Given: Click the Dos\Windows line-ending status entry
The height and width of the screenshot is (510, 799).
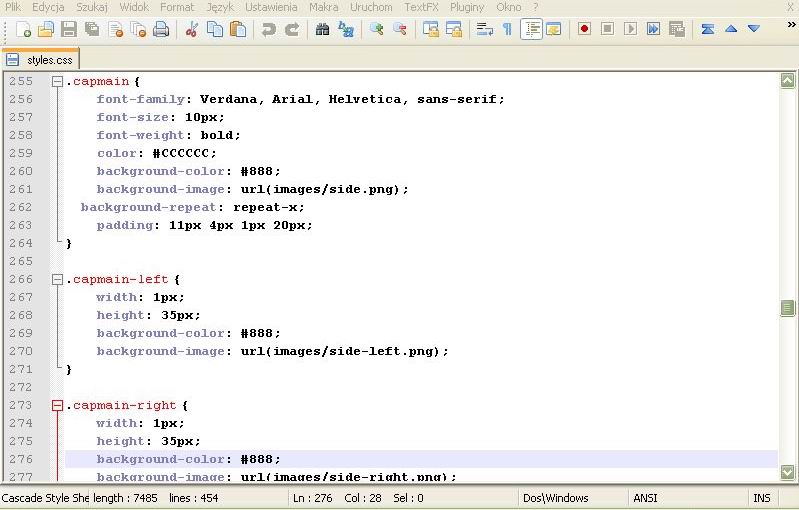Looking at the screenshot, I should 555,498.
